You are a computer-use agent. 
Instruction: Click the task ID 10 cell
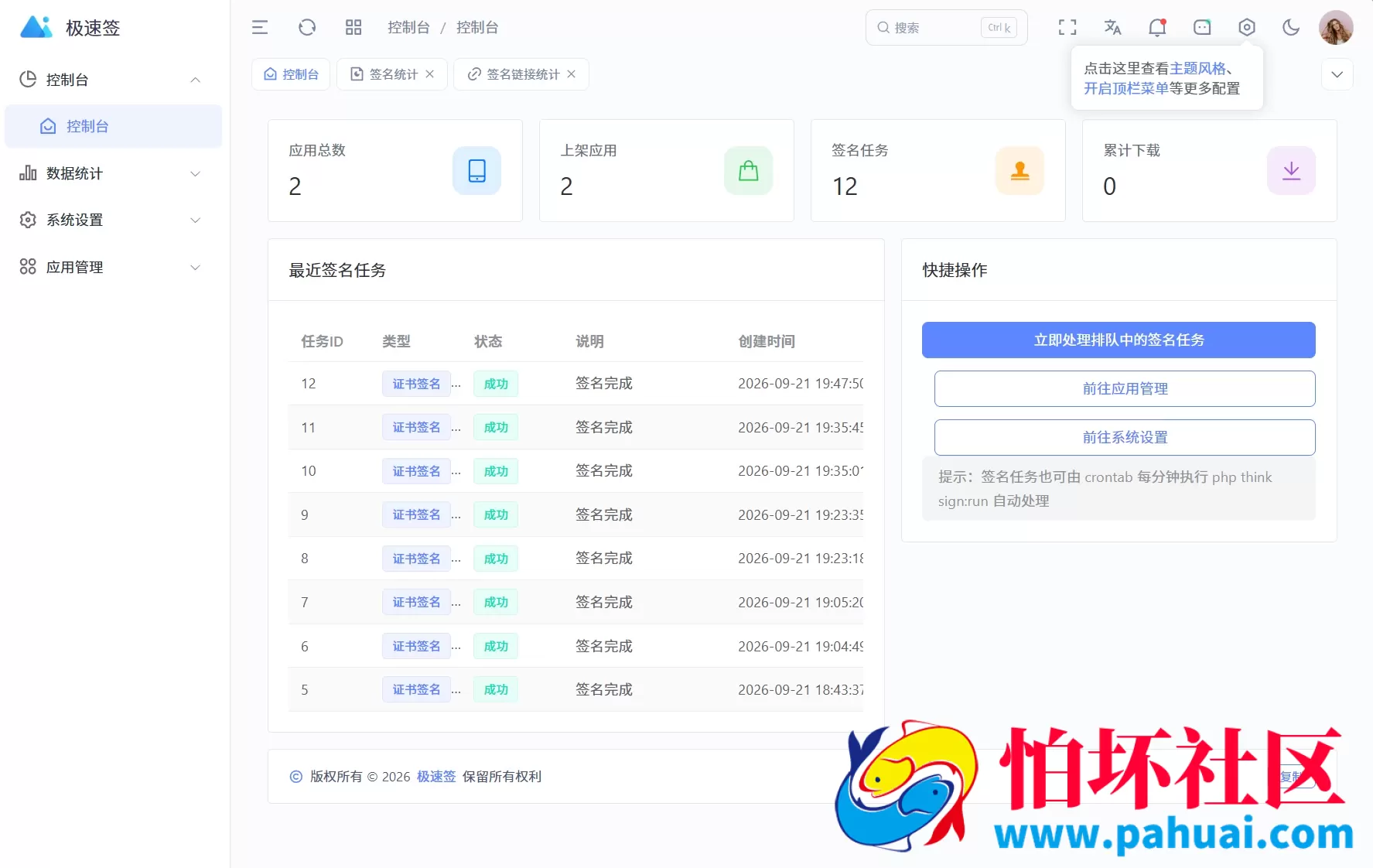click(309, 471)
